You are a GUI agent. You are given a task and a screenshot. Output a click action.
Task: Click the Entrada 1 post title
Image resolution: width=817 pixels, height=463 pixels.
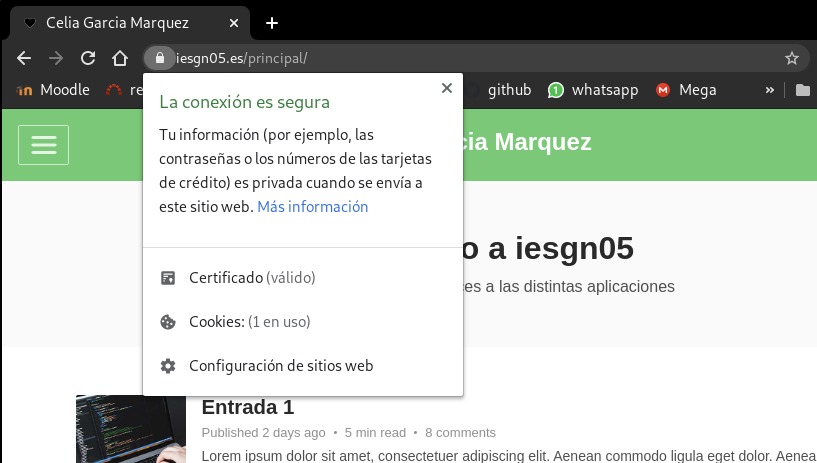(248, 407)
